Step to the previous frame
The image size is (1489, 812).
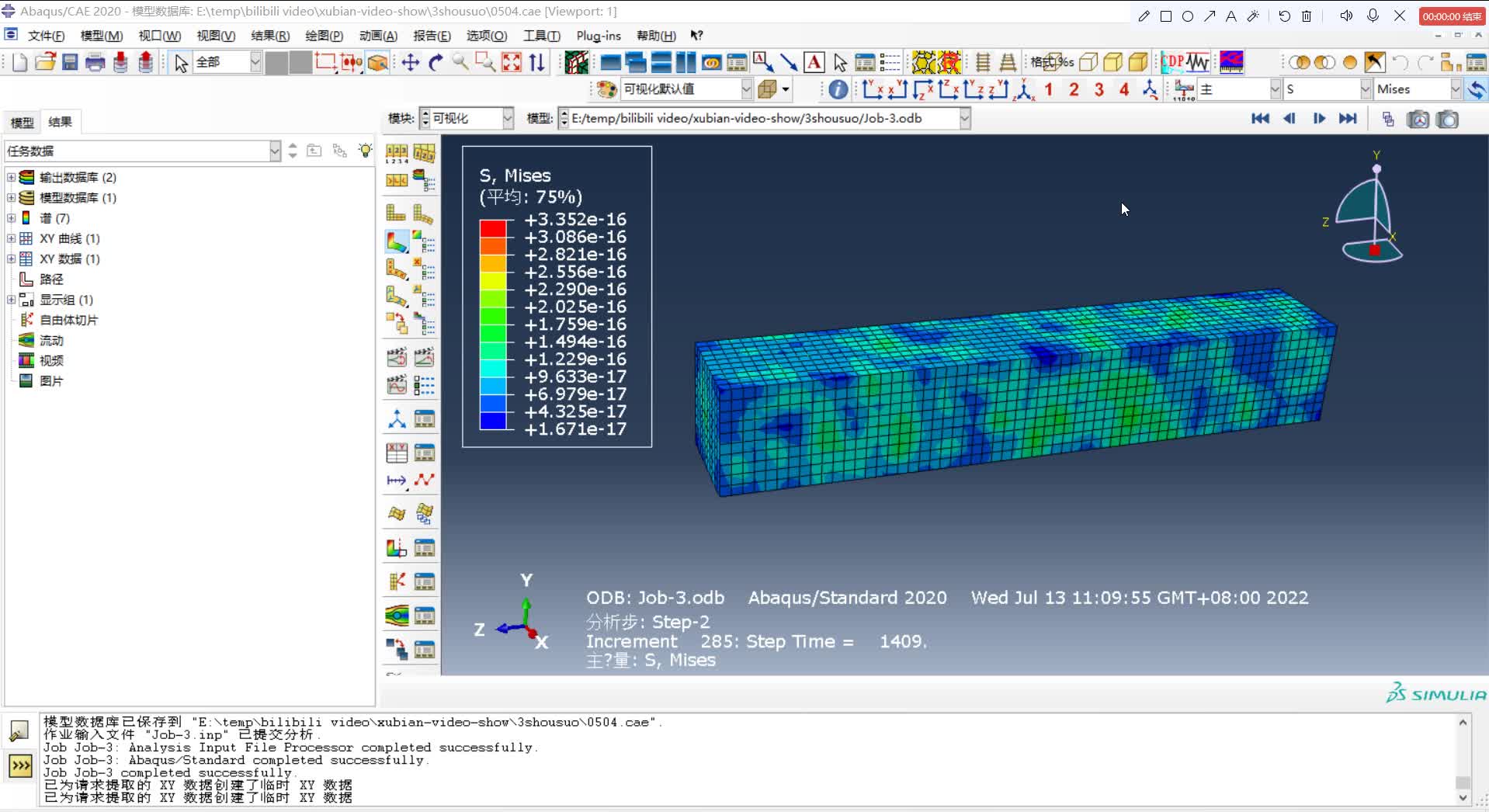point(1289,119)
